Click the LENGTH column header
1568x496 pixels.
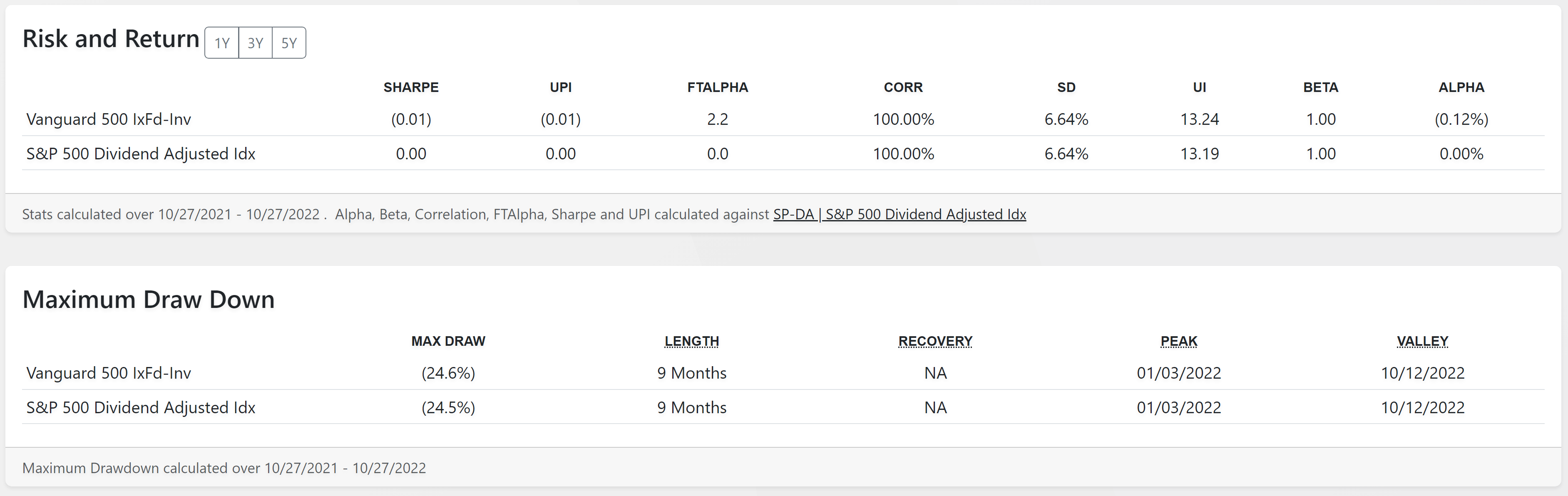point(691,342)
